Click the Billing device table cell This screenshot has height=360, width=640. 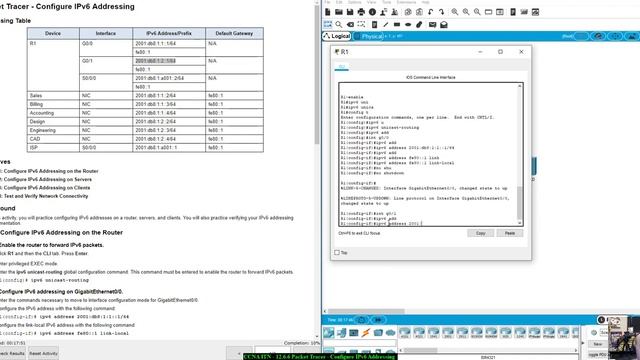pos(53,104)
